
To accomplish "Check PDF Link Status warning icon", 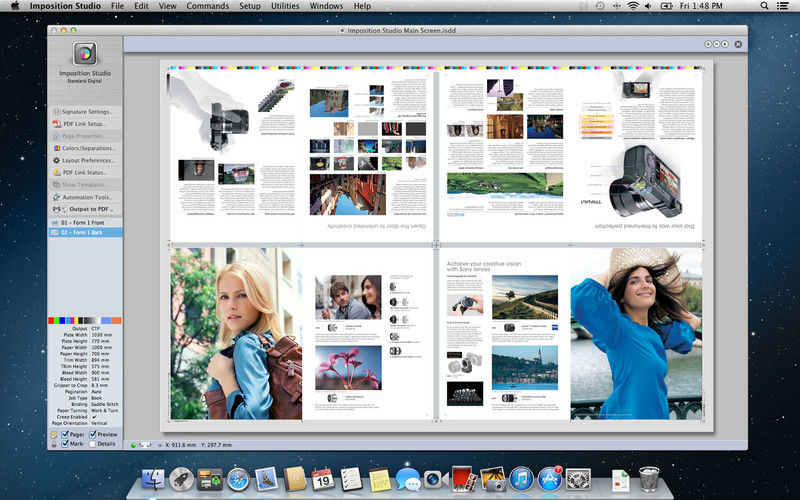I will (x=57, y=172).
